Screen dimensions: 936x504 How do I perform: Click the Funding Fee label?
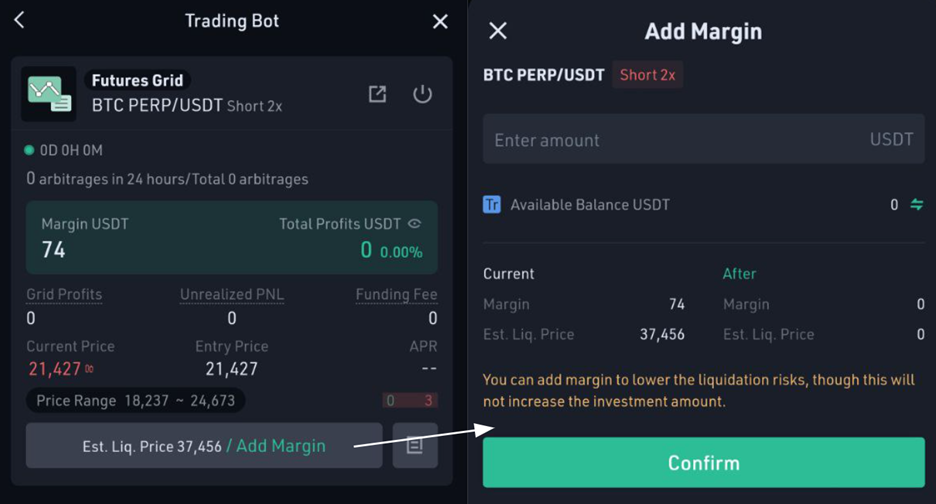coord(396,294)
